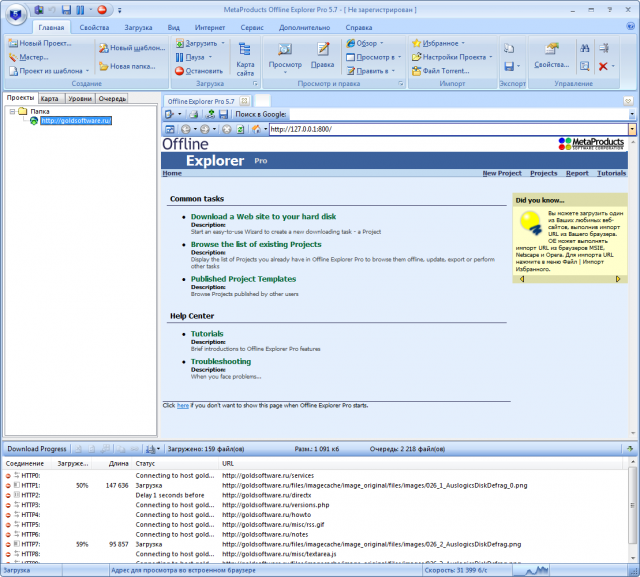Click the browser back arrow icon
Screen dimensions: 640x577
click(185, 129)
